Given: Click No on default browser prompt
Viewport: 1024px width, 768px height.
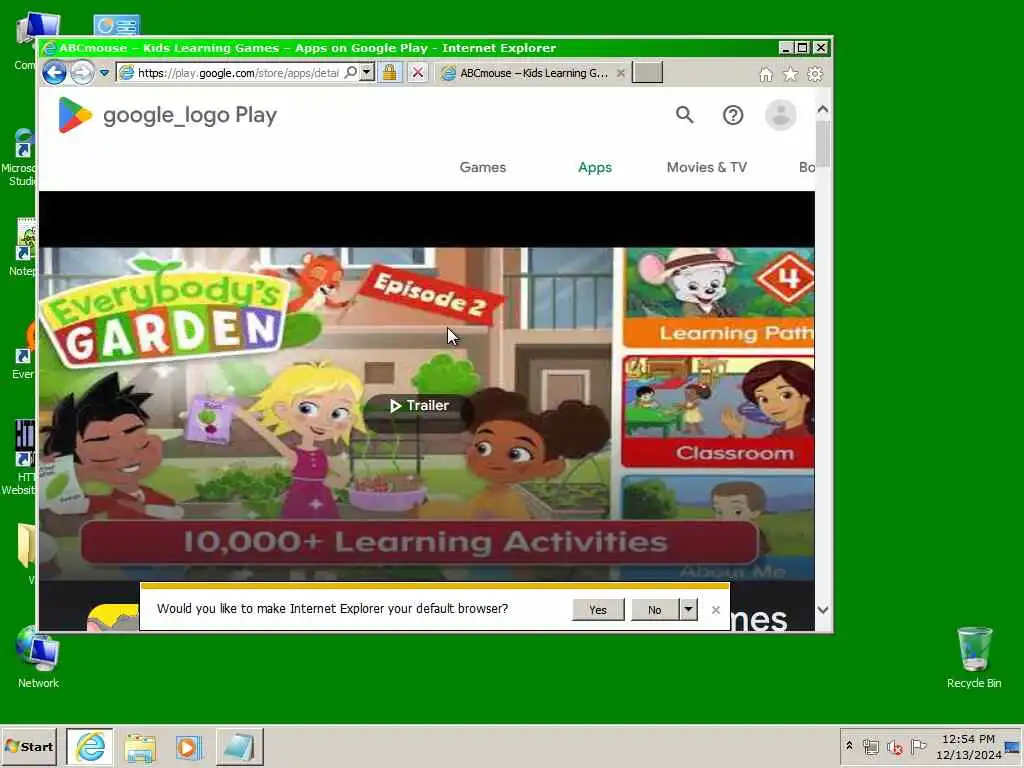Looking at the screenshot, I should (x=655, y=609).
